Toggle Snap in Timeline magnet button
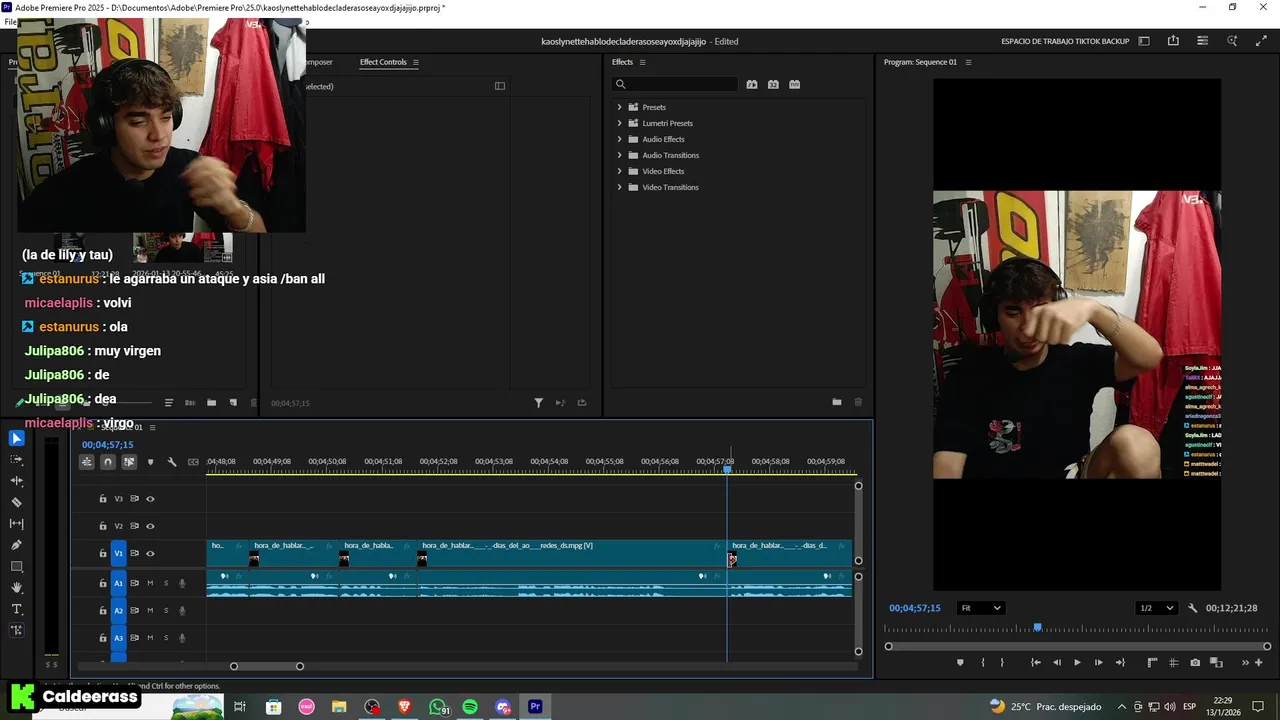Screen dimensions: 1280x720 (108, 462)
